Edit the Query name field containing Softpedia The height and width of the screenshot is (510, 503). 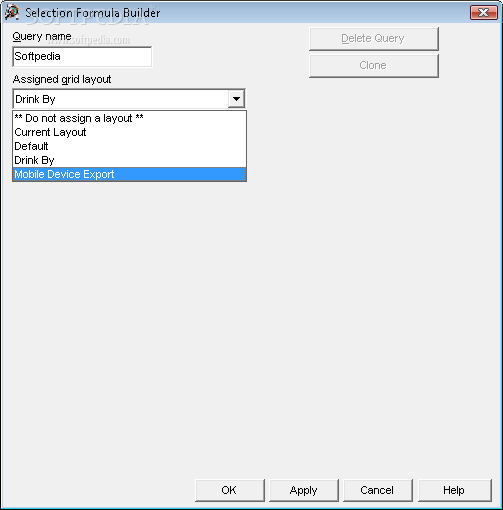82,57
